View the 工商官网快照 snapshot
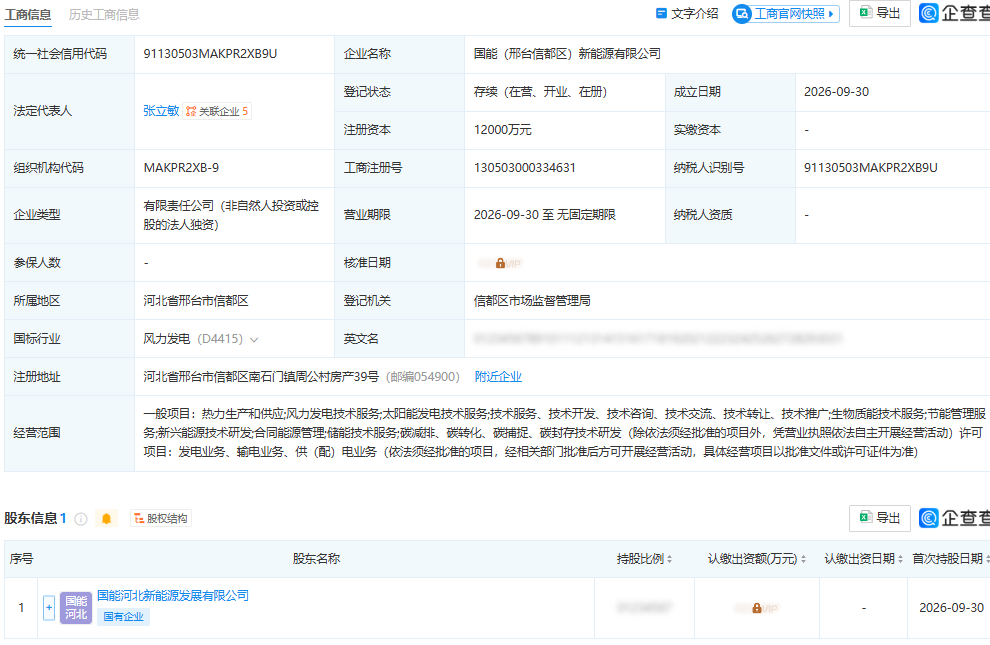990x645 pixels. (785, 13)
